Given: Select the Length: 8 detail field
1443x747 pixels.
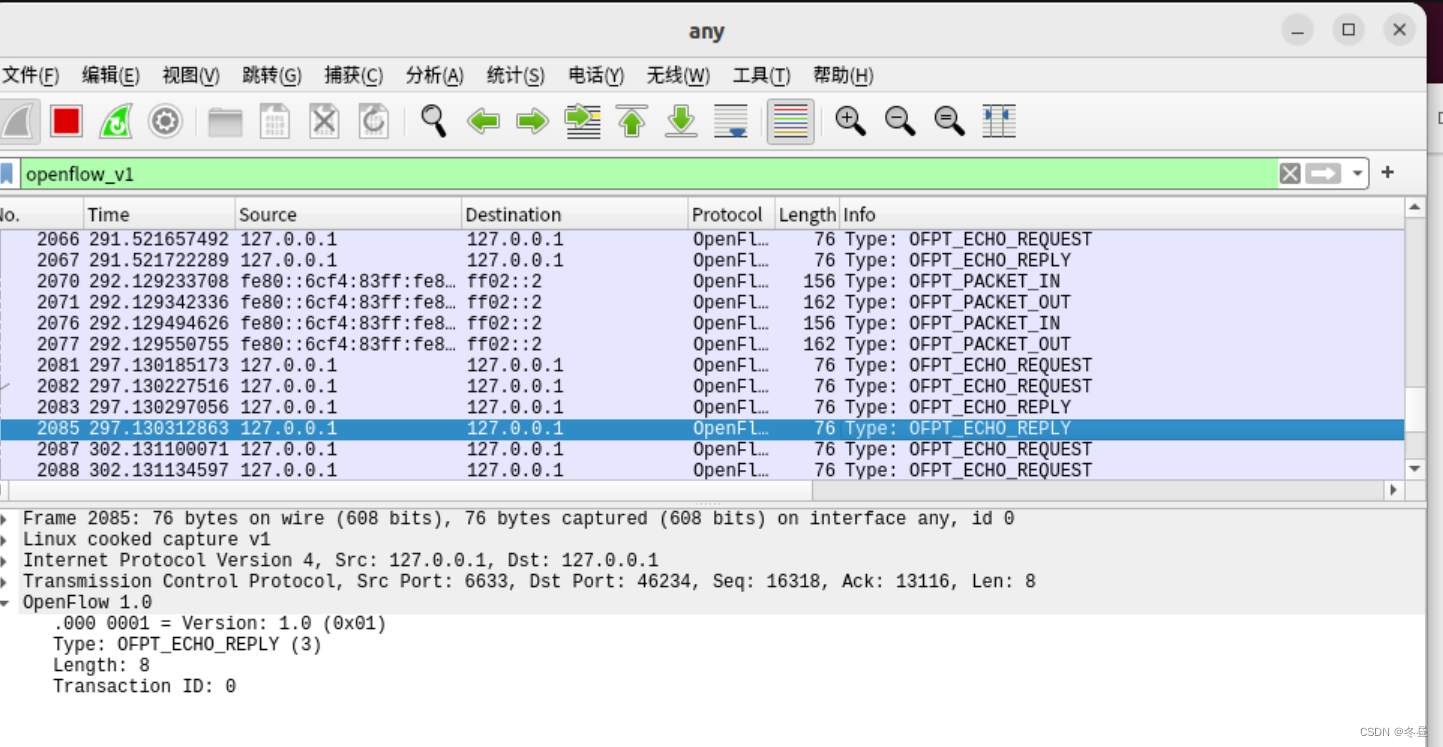Looking at the screenshot, I should pyautogui.click(x=101, y=666).
